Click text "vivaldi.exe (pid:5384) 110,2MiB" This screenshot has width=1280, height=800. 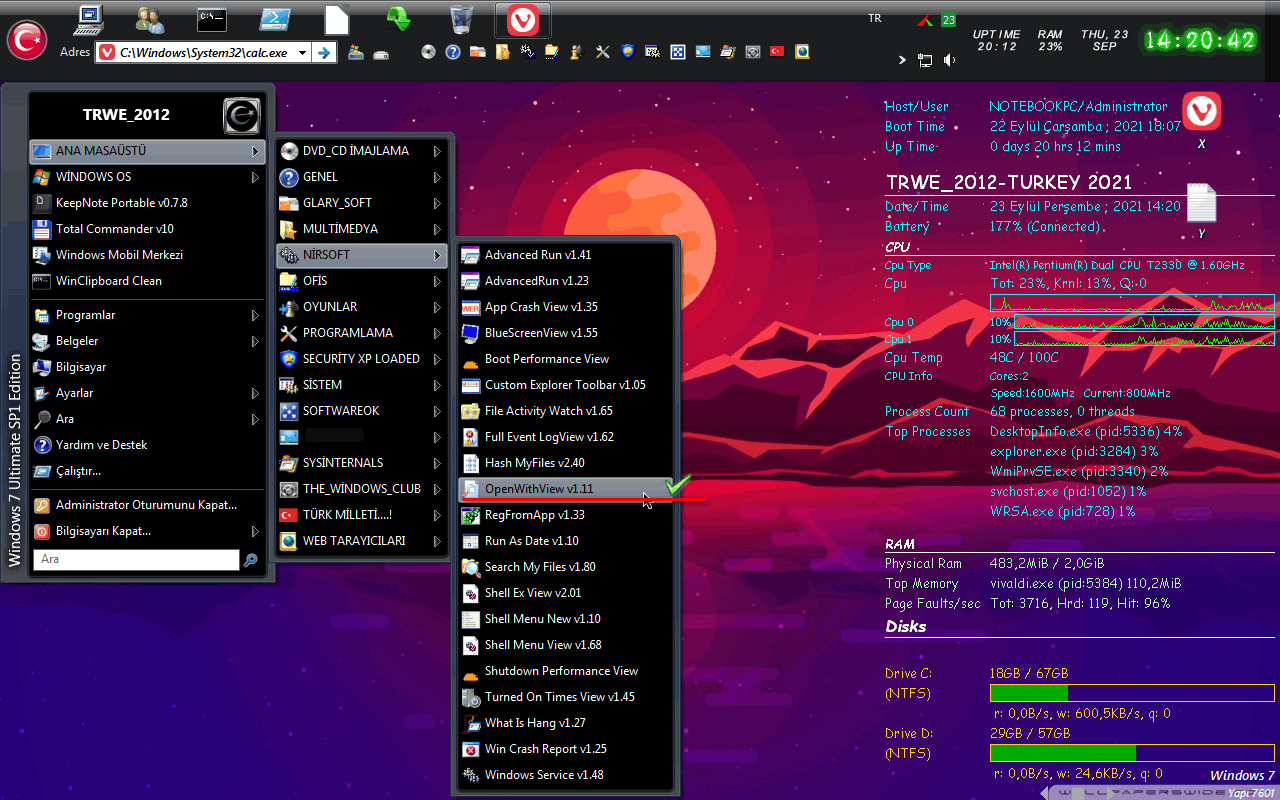coord(1085,584)
